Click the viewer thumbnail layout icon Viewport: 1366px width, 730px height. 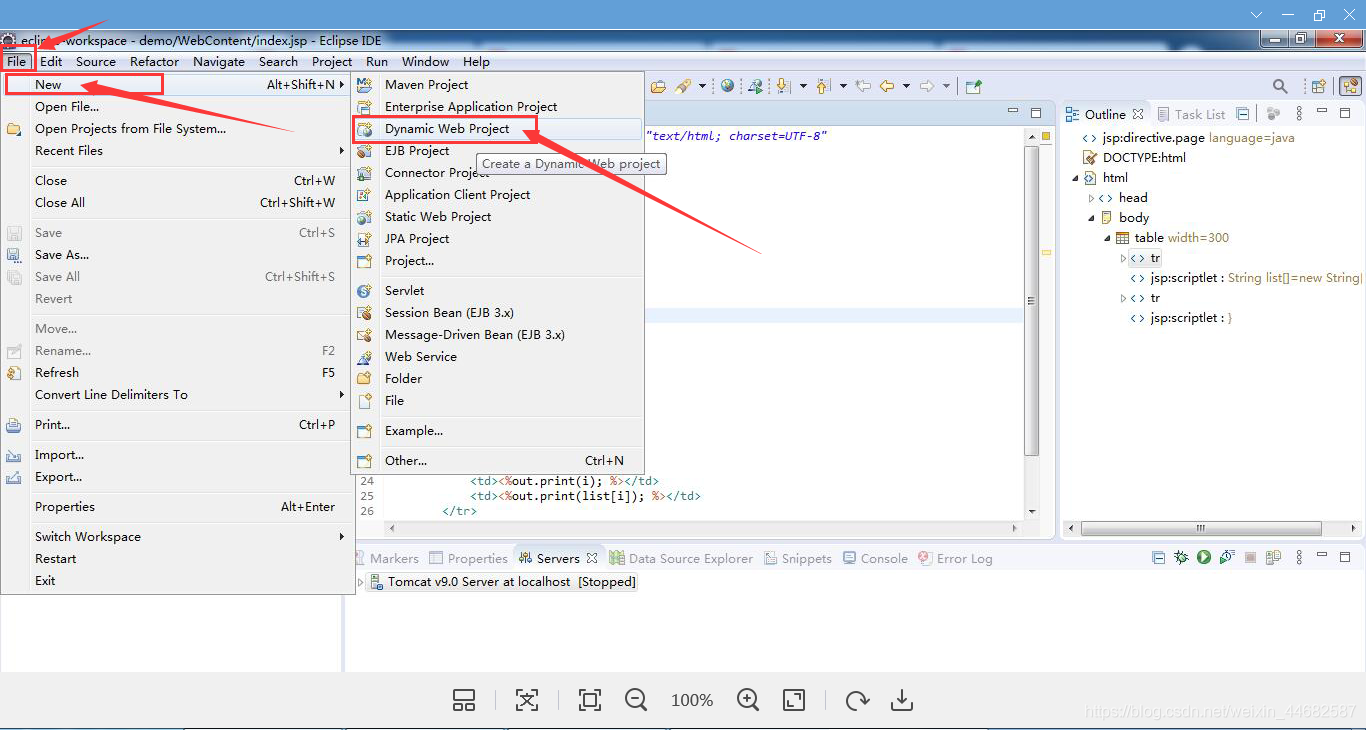pos(464,700)
